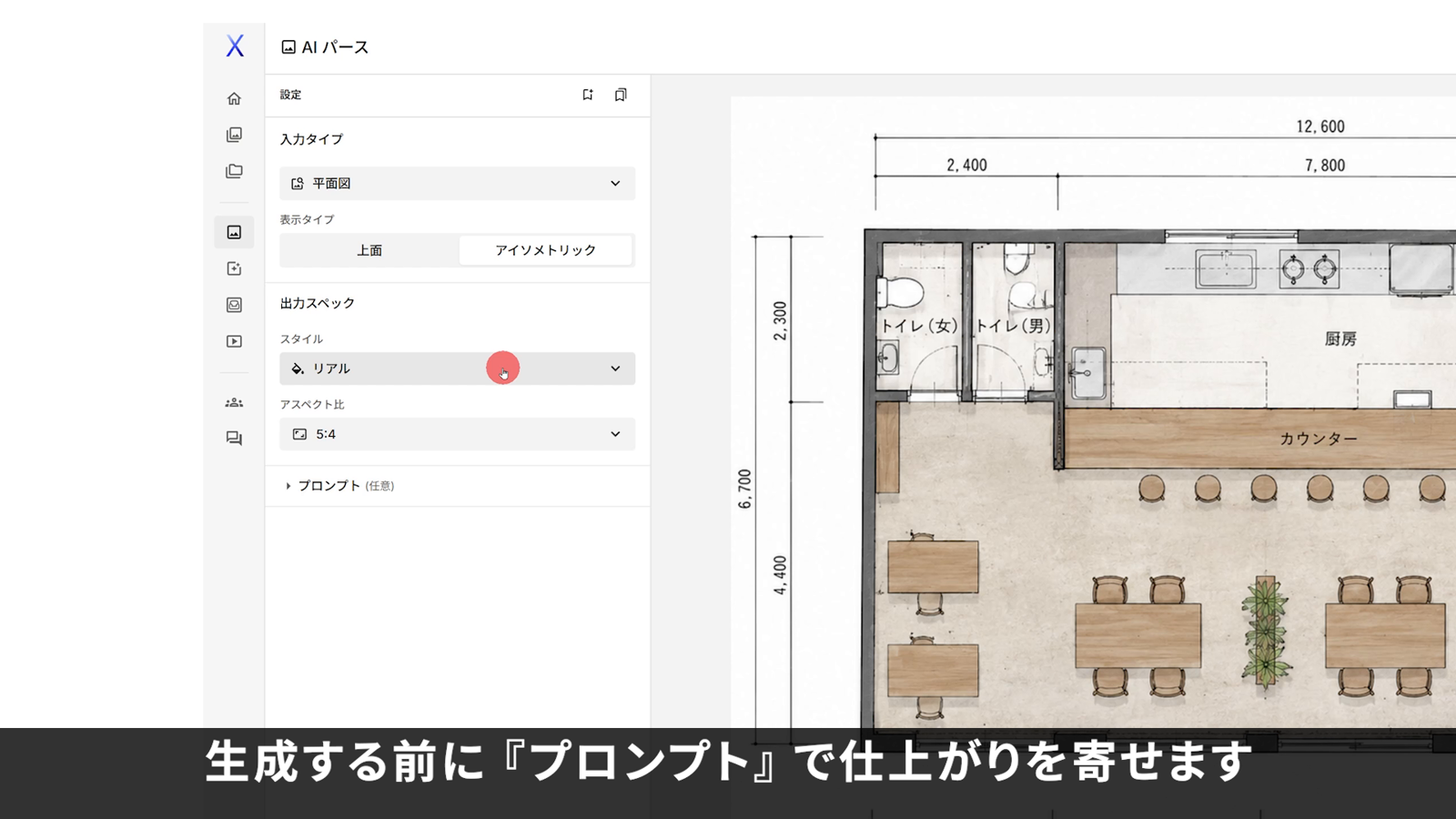The height and width of the screenshot is (819, 1456).
Task: Open the 5:4 aspect ratio dropdown
Action: (x=457, y=434)
